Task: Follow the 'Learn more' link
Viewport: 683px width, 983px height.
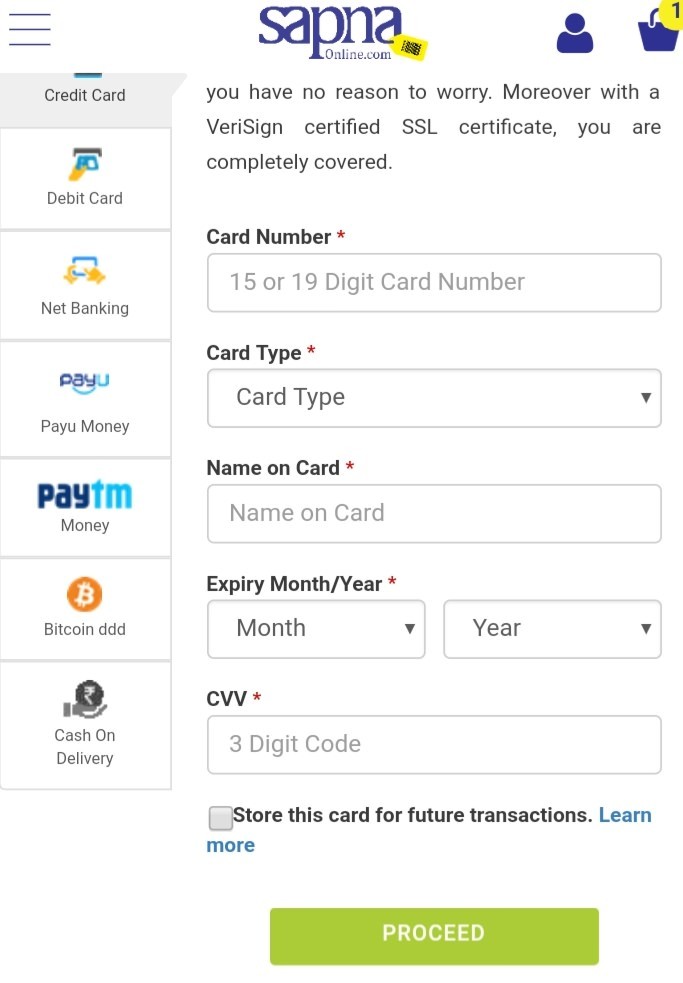Action: 625,816
